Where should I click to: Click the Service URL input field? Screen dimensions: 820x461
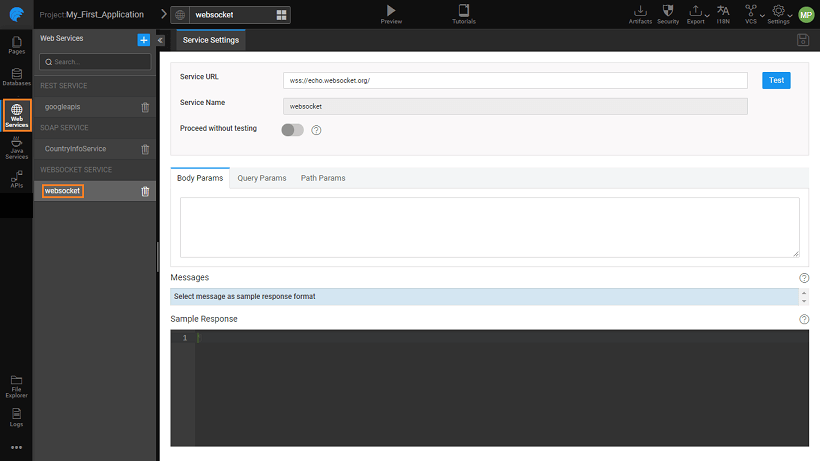click(x=515, y=80)
